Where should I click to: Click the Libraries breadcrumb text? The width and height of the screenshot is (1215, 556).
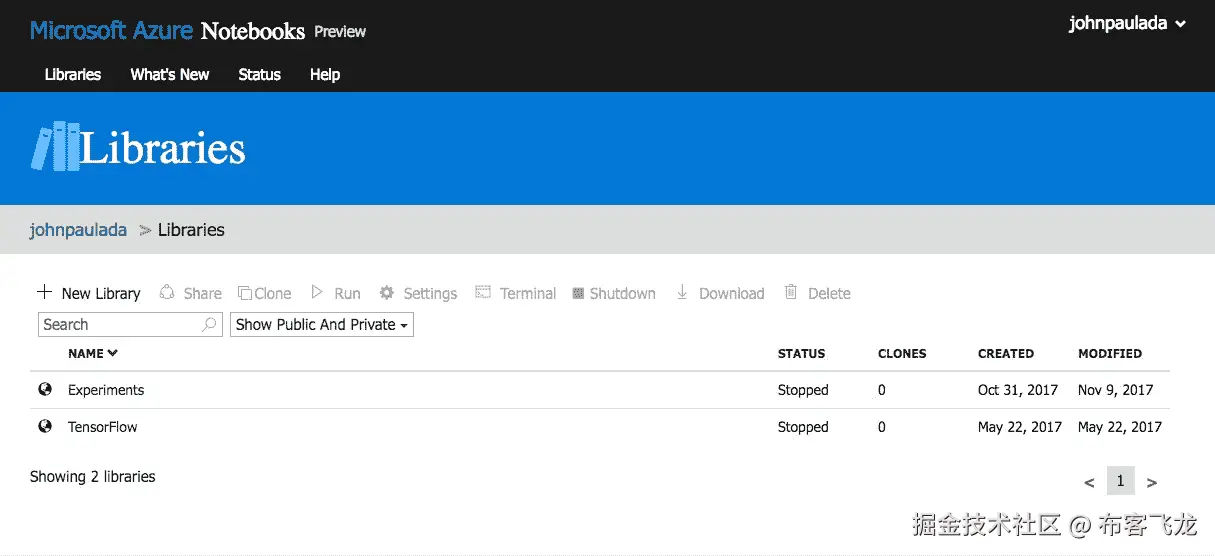point(191,230)
